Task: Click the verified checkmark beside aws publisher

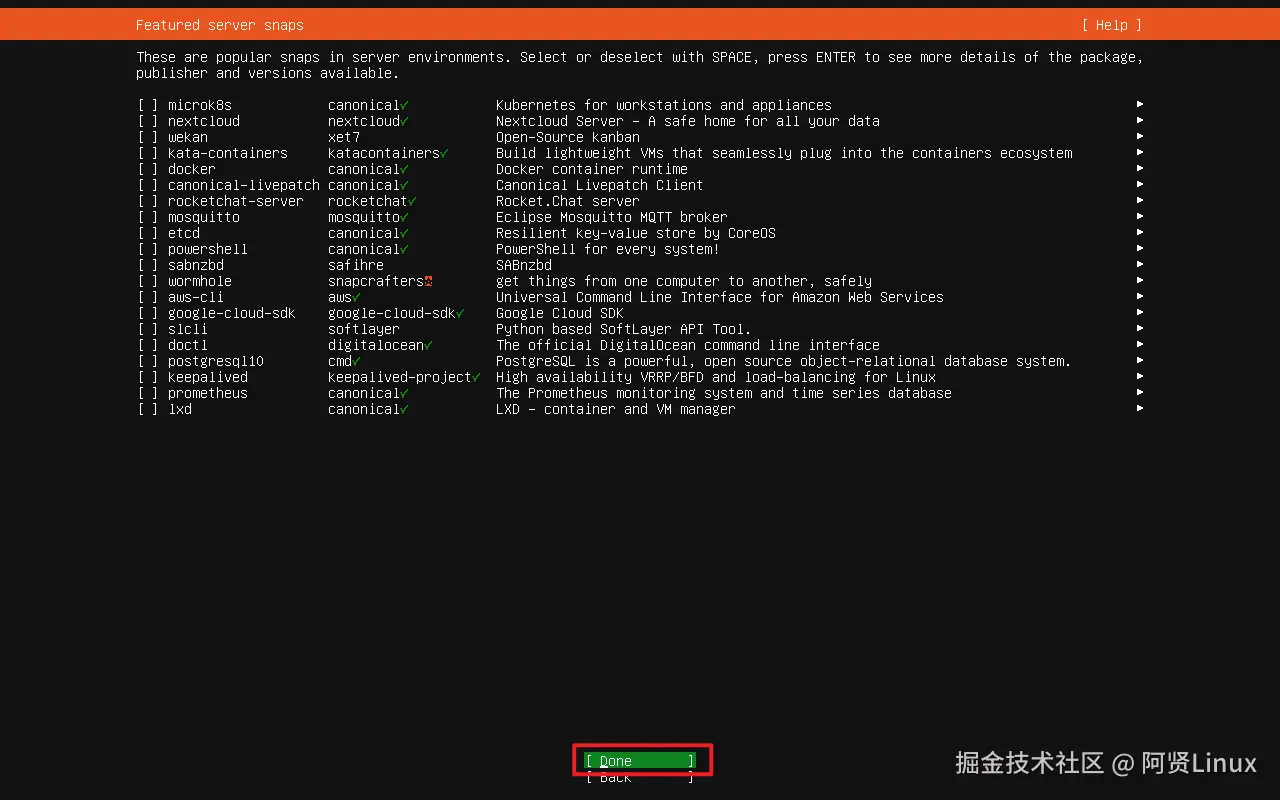Action: (x=356, y=297)
